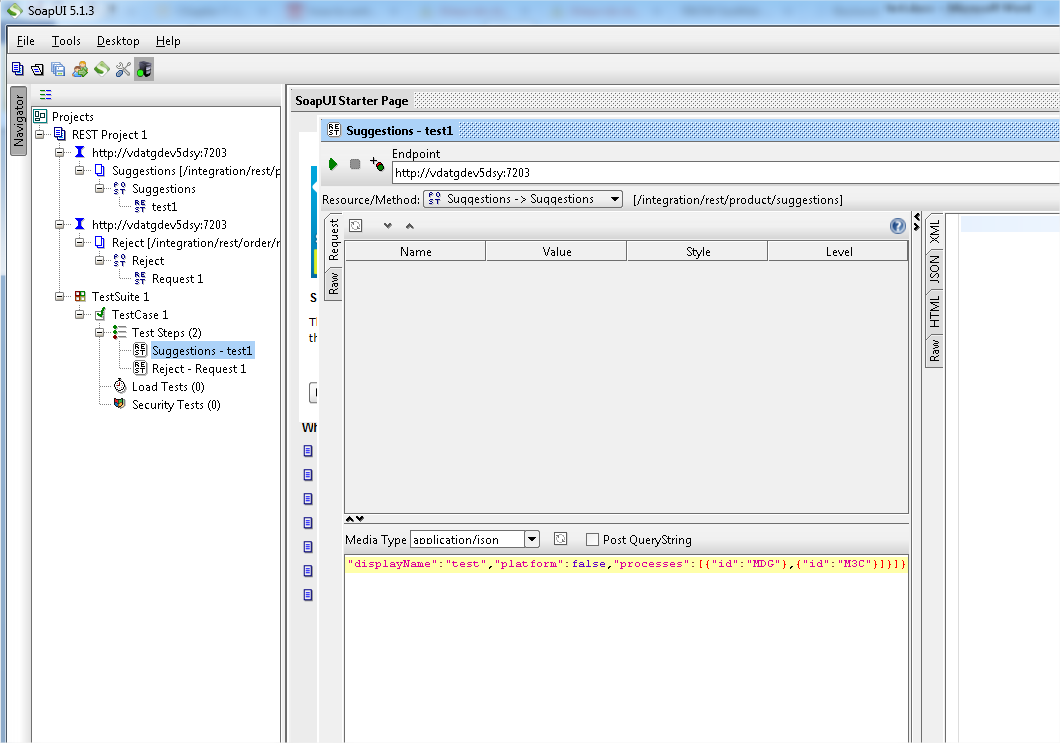Open the blue help icon in request editor
Viewport: 1060px width, 743px height.
[898, 226]
